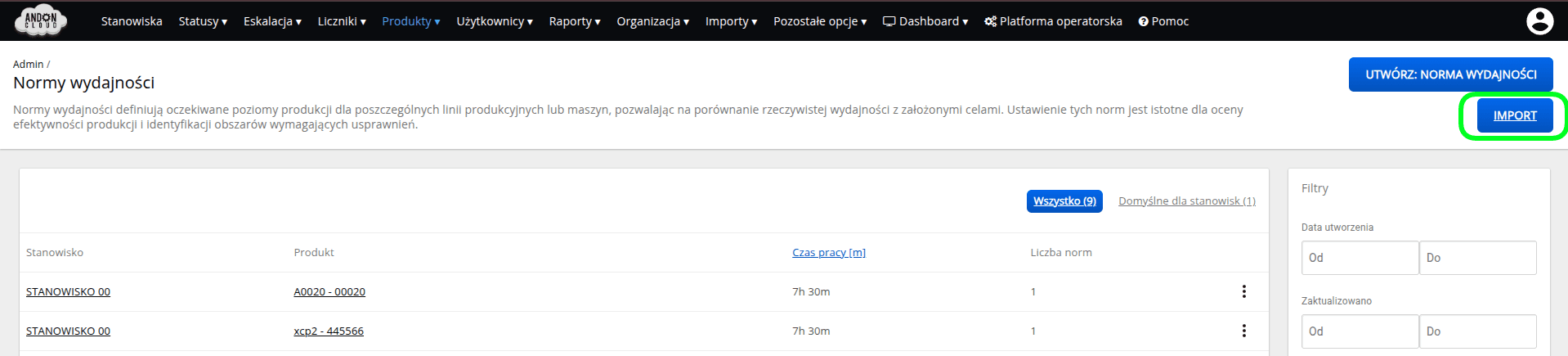Go to Stanowiska menu item
This screenshot has width=1568, height=356.
click(x=132, y=21)
